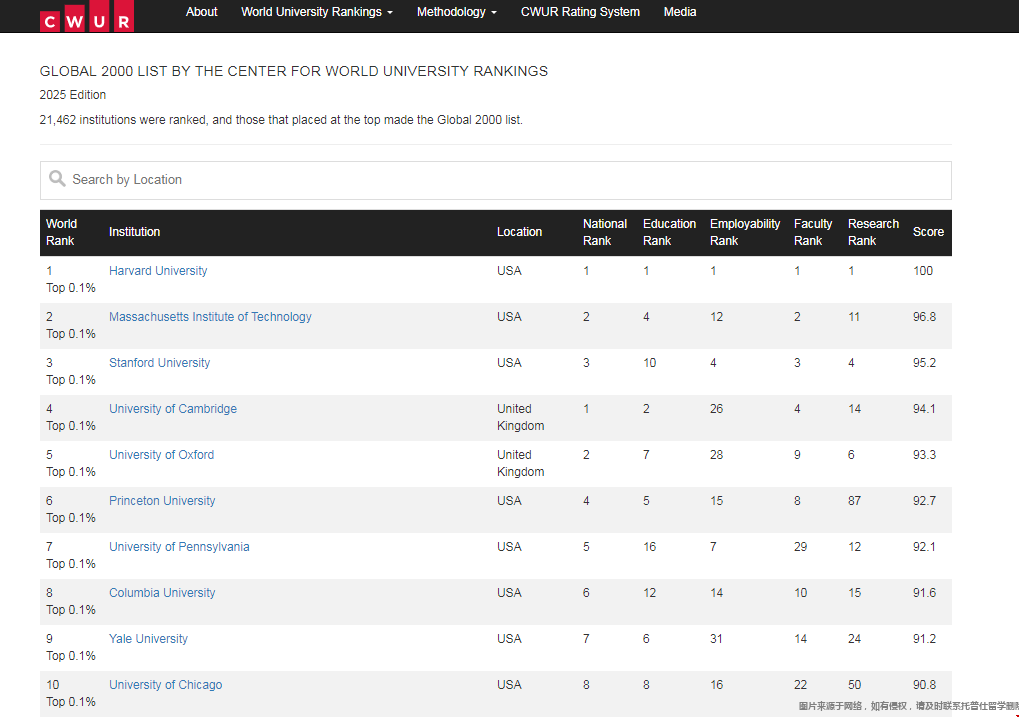Open University of Chicago link

click(165, 685)
